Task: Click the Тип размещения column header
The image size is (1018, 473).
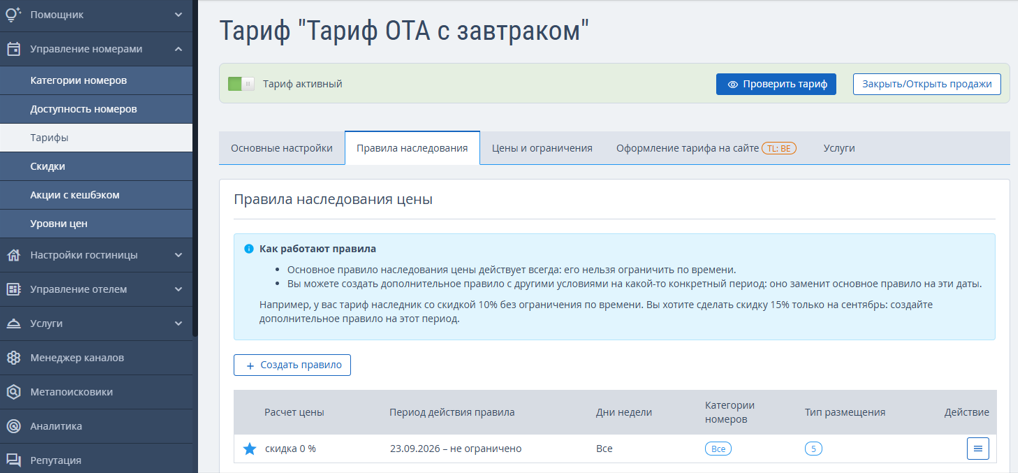Action: (845, 412)
